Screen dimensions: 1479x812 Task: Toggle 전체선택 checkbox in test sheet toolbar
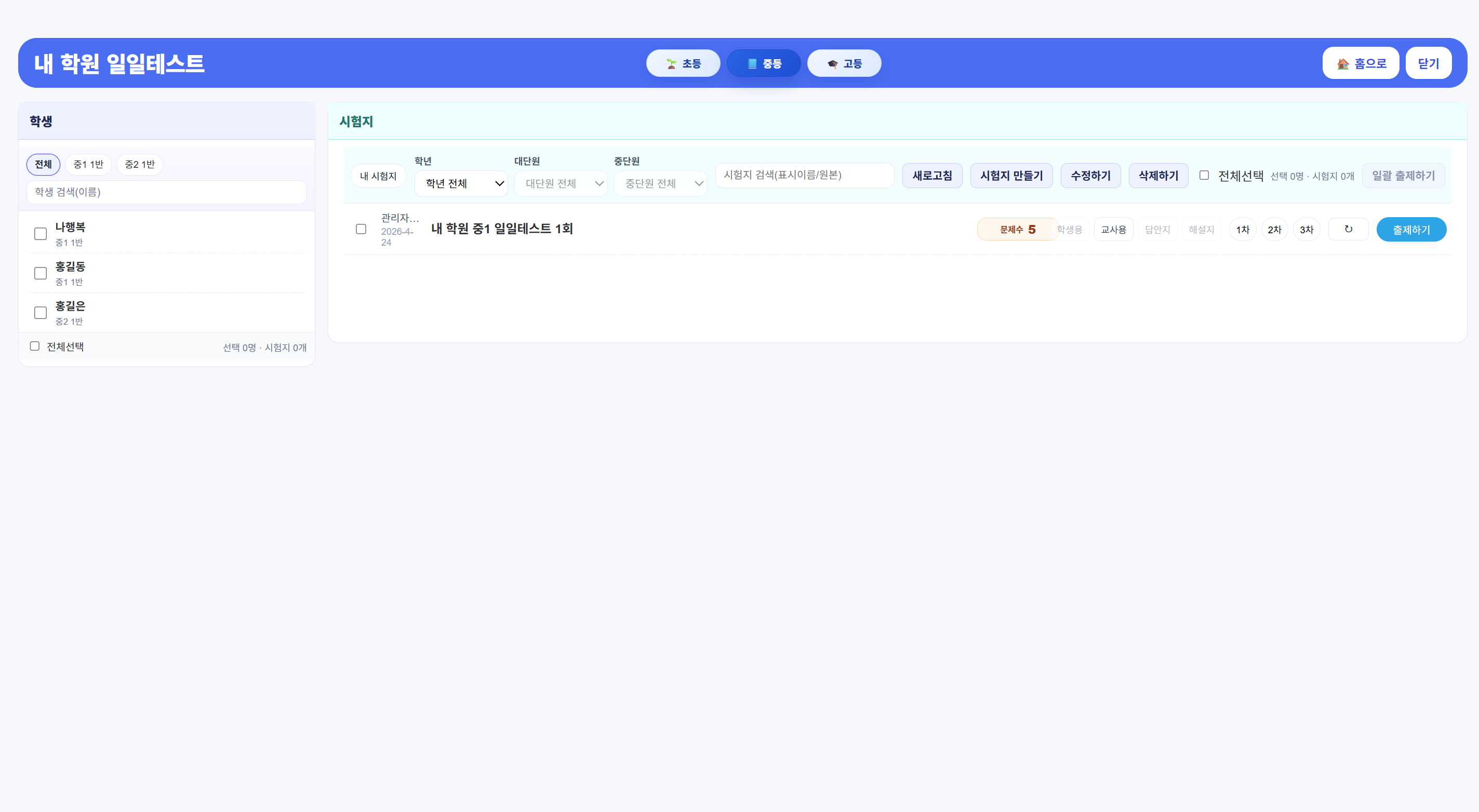point(1204,175)
